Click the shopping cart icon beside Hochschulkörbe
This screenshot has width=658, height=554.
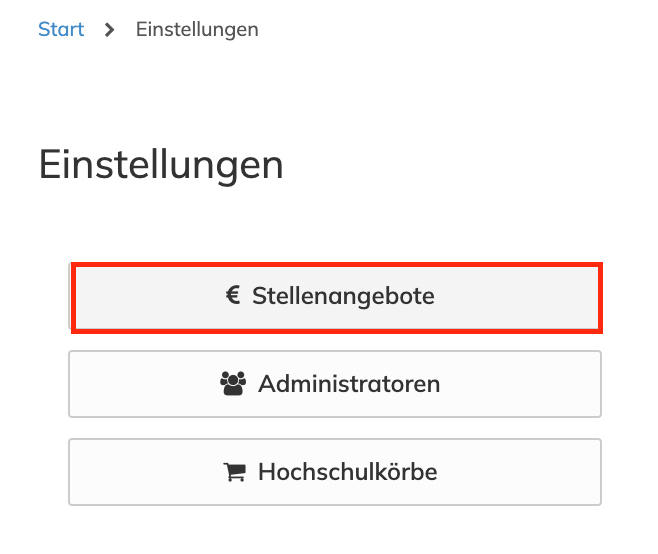coord(234,472)
